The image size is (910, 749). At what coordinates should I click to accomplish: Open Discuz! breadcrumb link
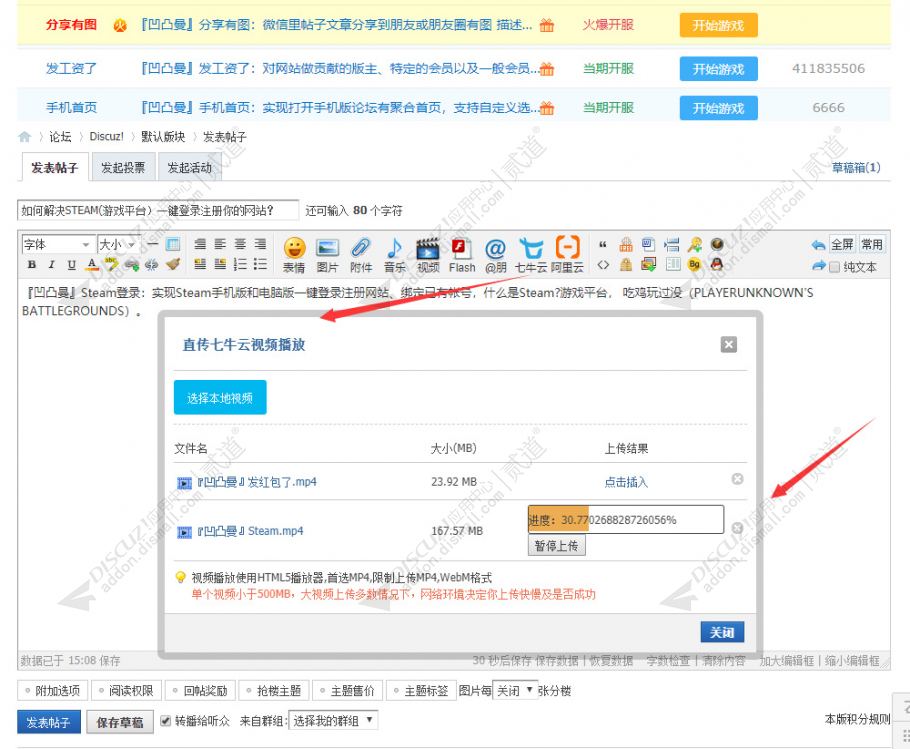pos(107,137)
